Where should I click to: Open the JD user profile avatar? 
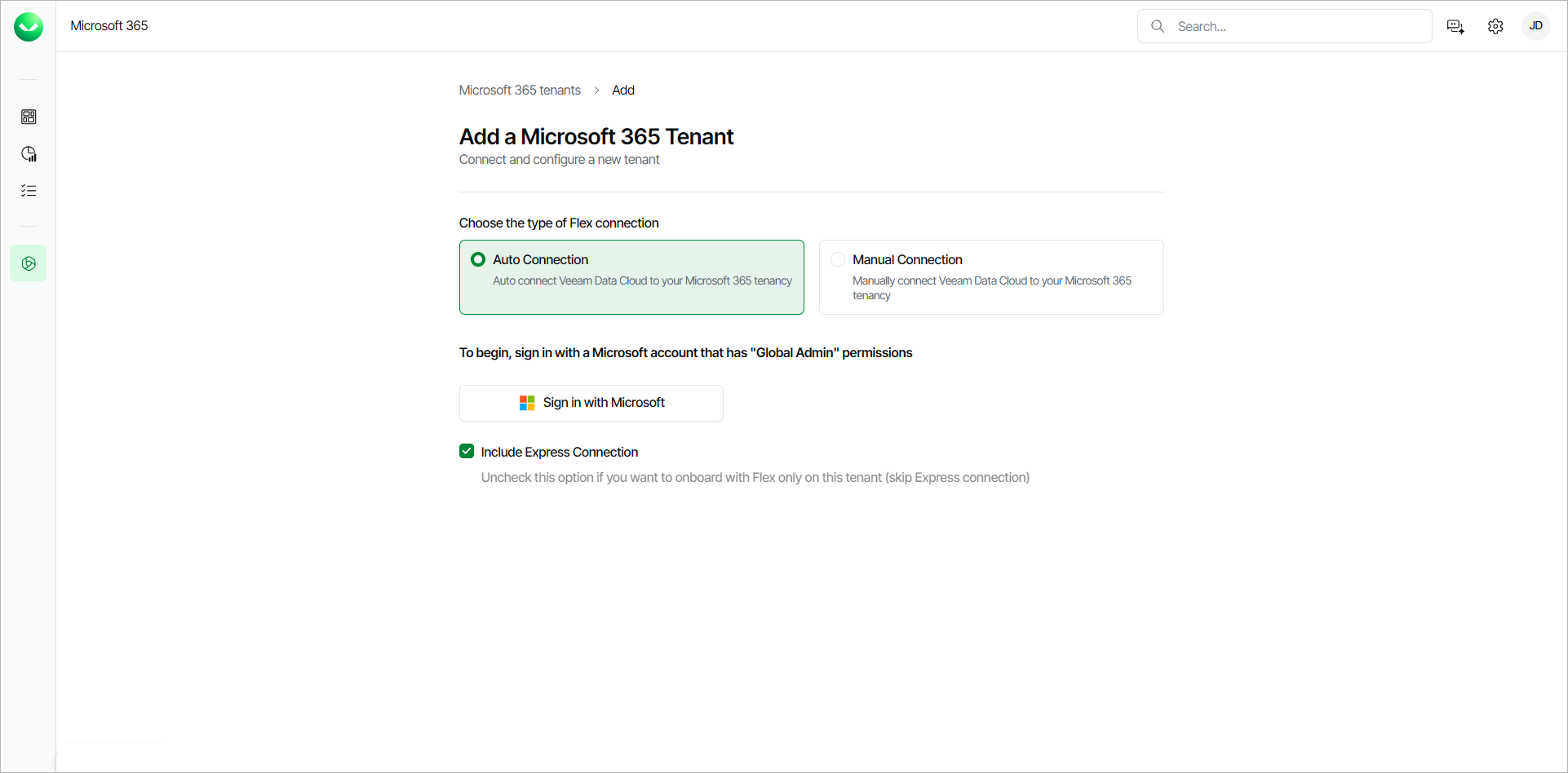[x=1535, y=26]
